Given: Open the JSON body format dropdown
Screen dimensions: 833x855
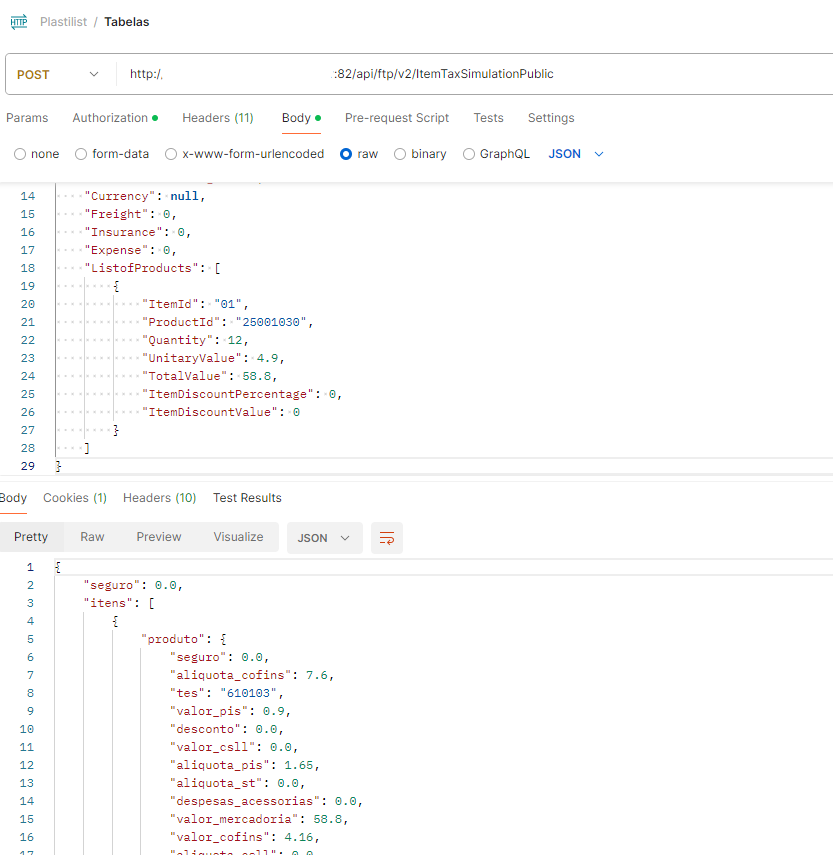Looking at the screenshot, I should pyautogui.click(x=577, y=154).
